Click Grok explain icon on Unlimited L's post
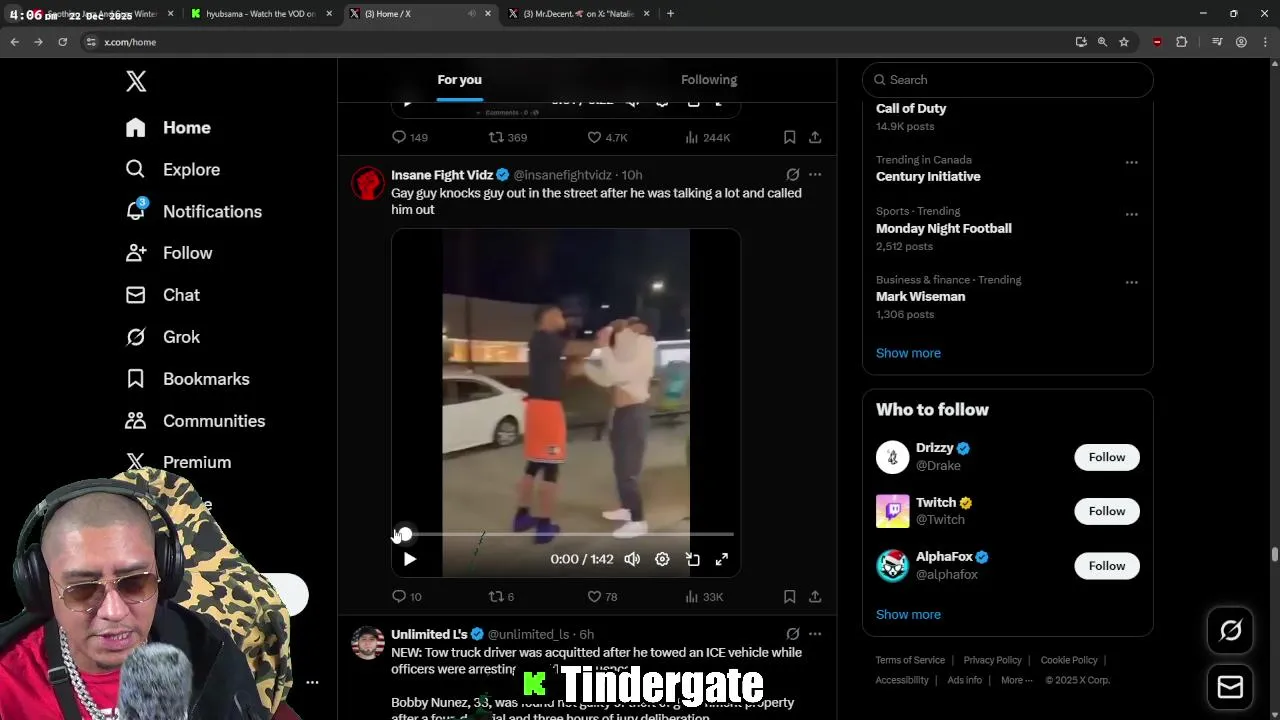1280x720 pixels. [x=792, y=634]
